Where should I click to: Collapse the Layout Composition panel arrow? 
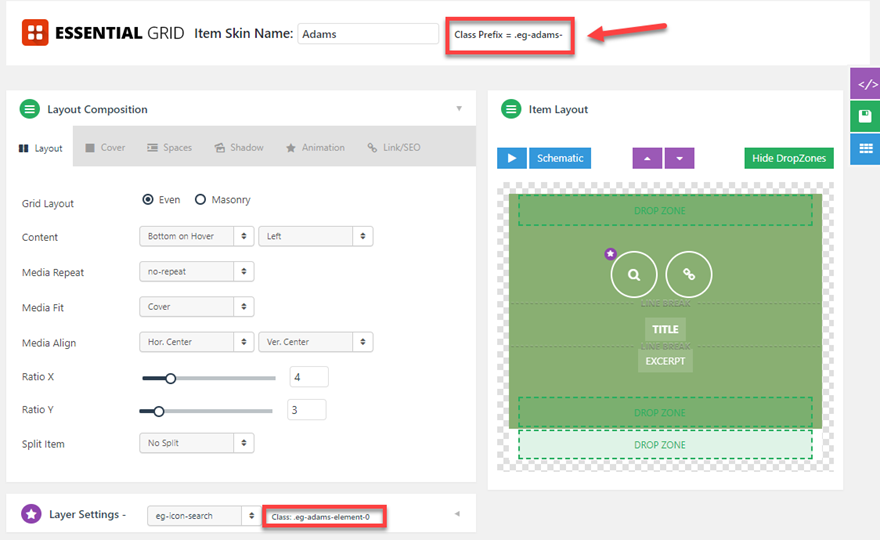point(459,108)
